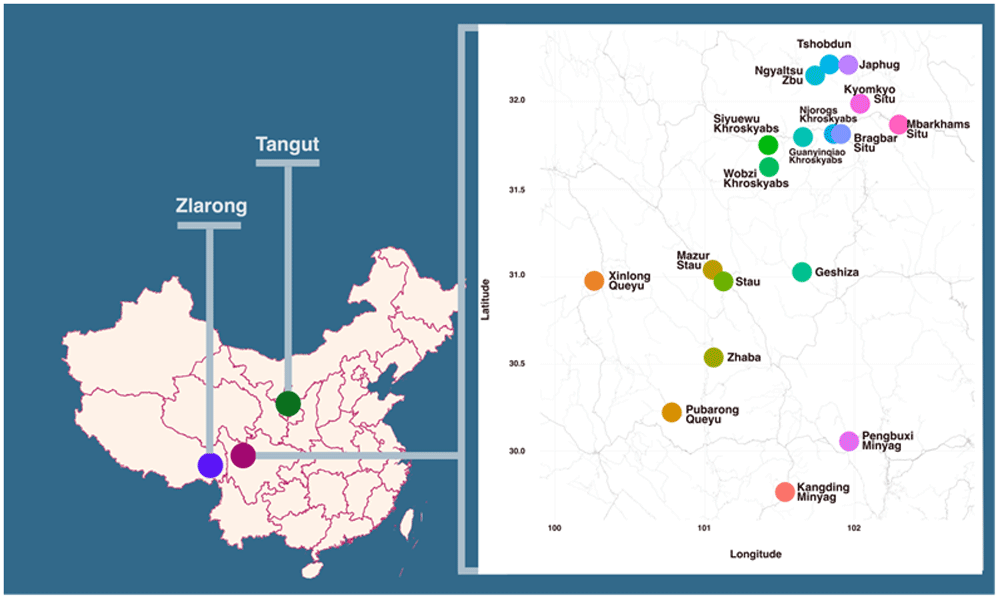Click the "Zlarong" heading text

pos(211,206)
